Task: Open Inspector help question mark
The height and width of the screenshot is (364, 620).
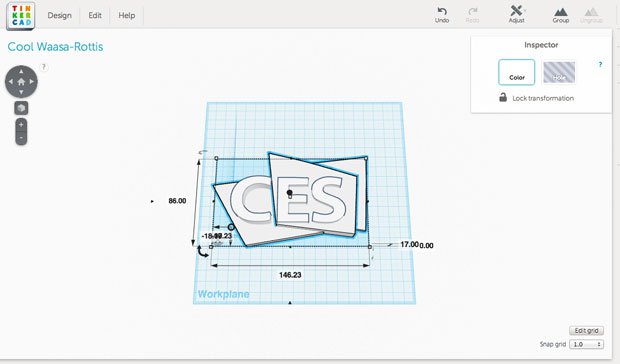Action: click(600, 64)
